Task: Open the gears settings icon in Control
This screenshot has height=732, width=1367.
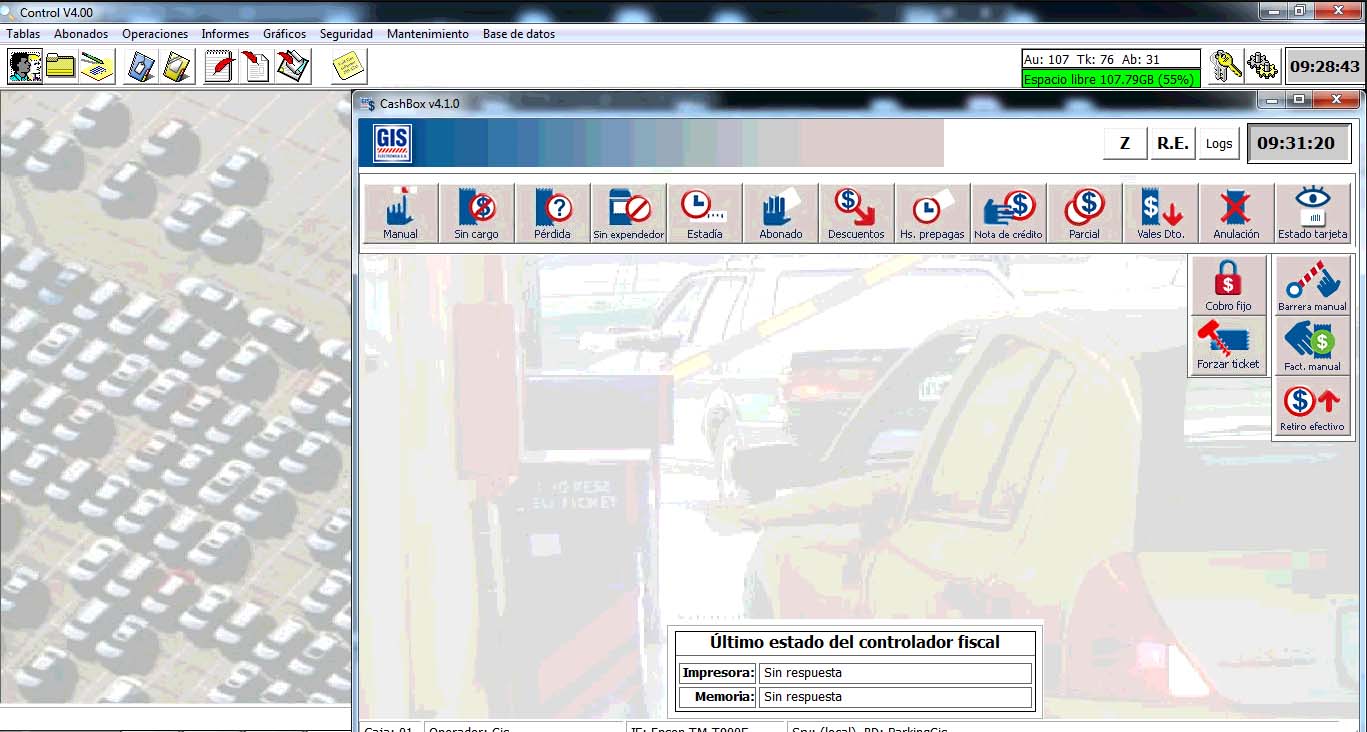Action: pyautogui.click(x=1261, y=67)
